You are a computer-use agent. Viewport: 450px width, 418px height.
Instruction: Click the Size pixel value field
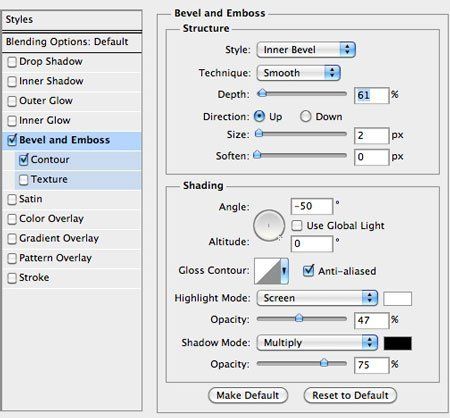[372, 136]
